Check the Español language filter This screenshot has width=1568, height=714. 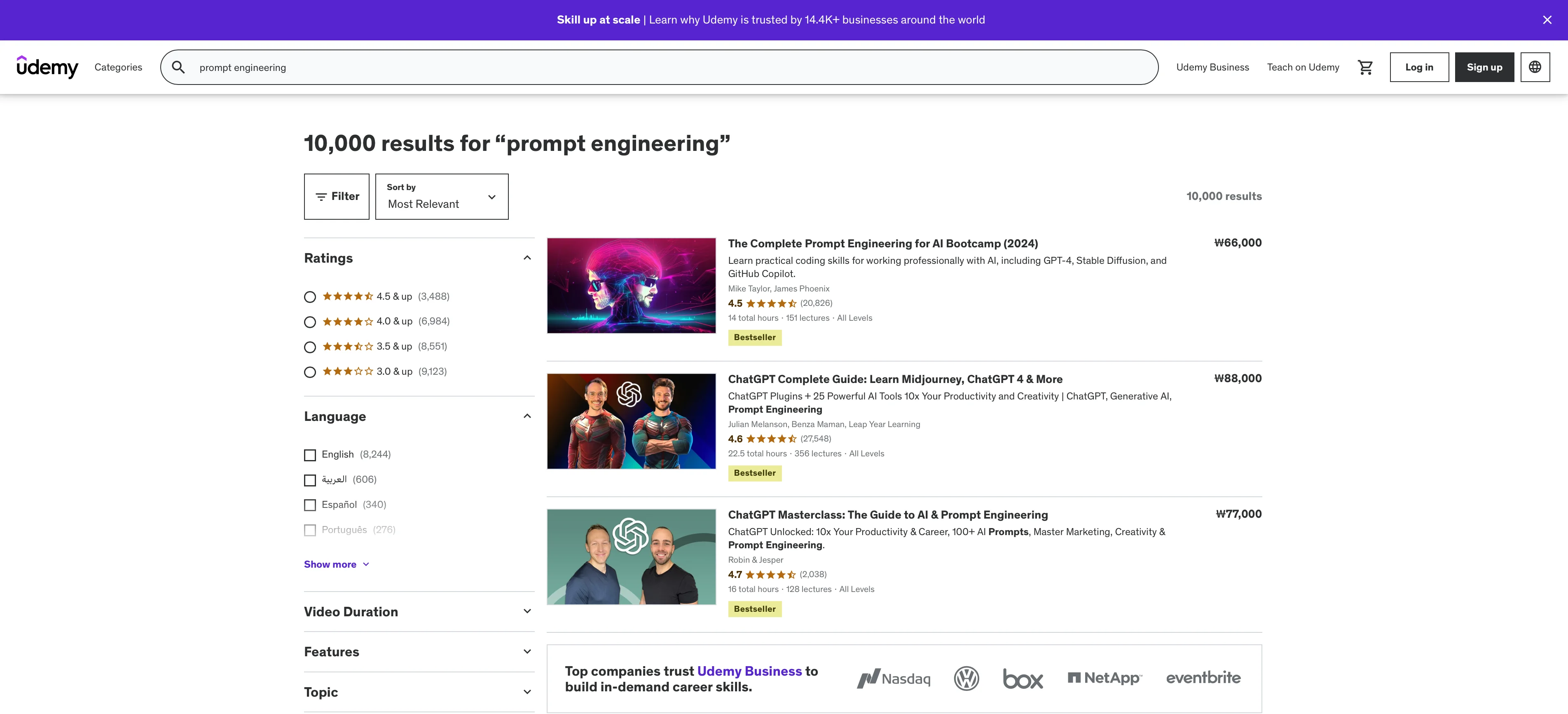(x=310, y=505)
